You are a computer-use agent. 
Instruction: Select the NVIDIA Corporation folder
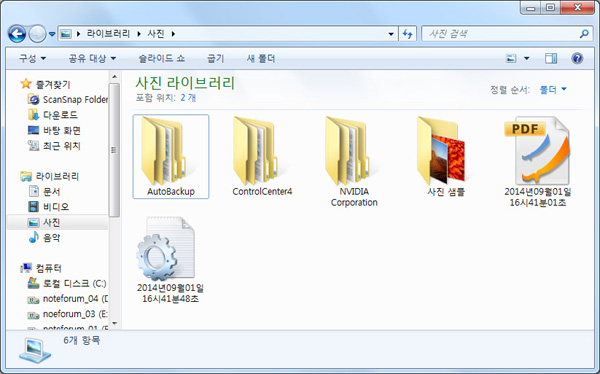click(354, 162)
